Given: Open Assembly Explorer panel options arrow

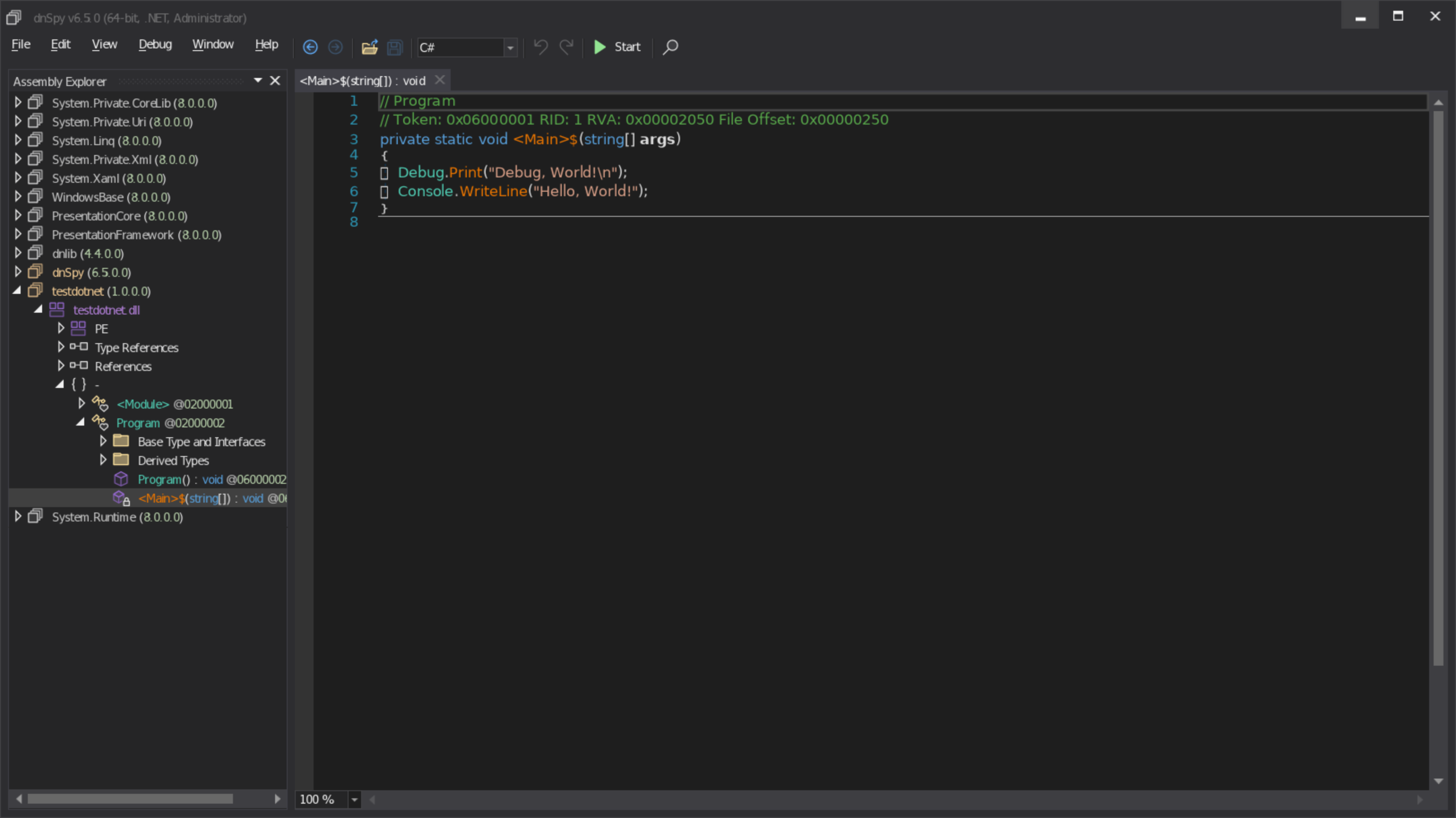Looking at the screenshot, I should pos(258,80).
